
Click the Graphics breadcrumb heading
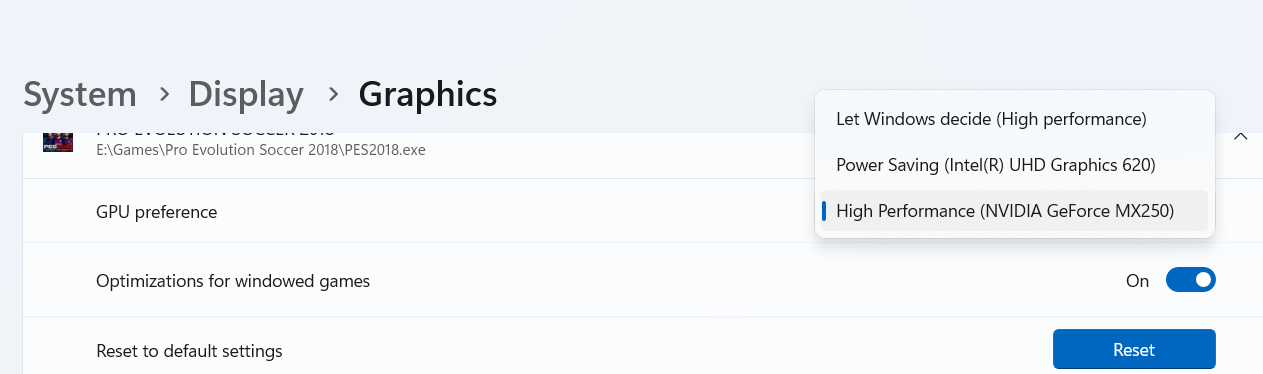tap(428, 94)
